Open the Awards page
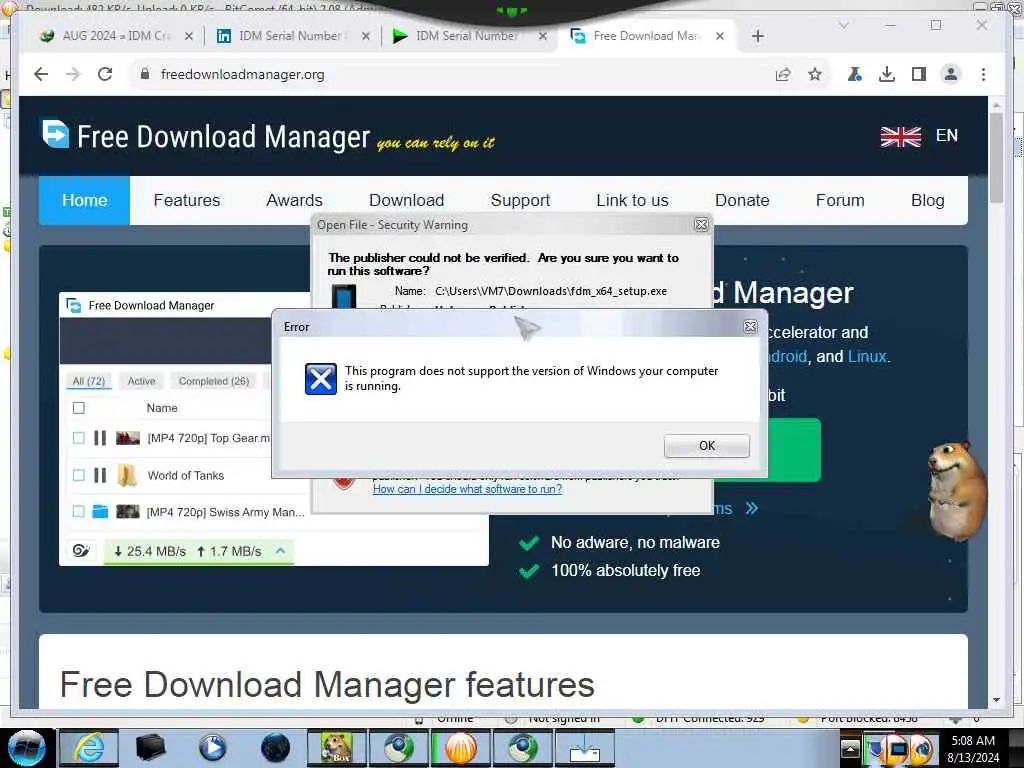1024x768 pixels. pos(295,200)
